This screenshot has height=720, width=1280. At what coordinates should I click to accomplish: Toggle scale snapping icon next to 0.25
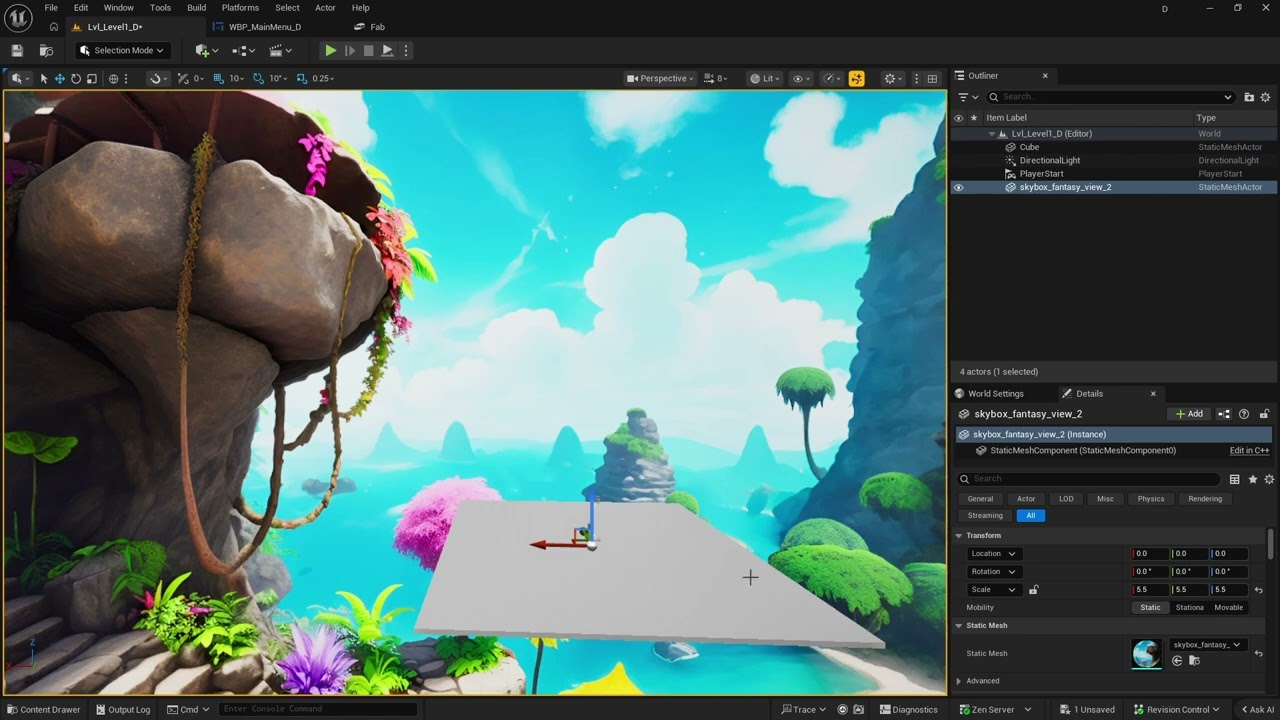301,78
